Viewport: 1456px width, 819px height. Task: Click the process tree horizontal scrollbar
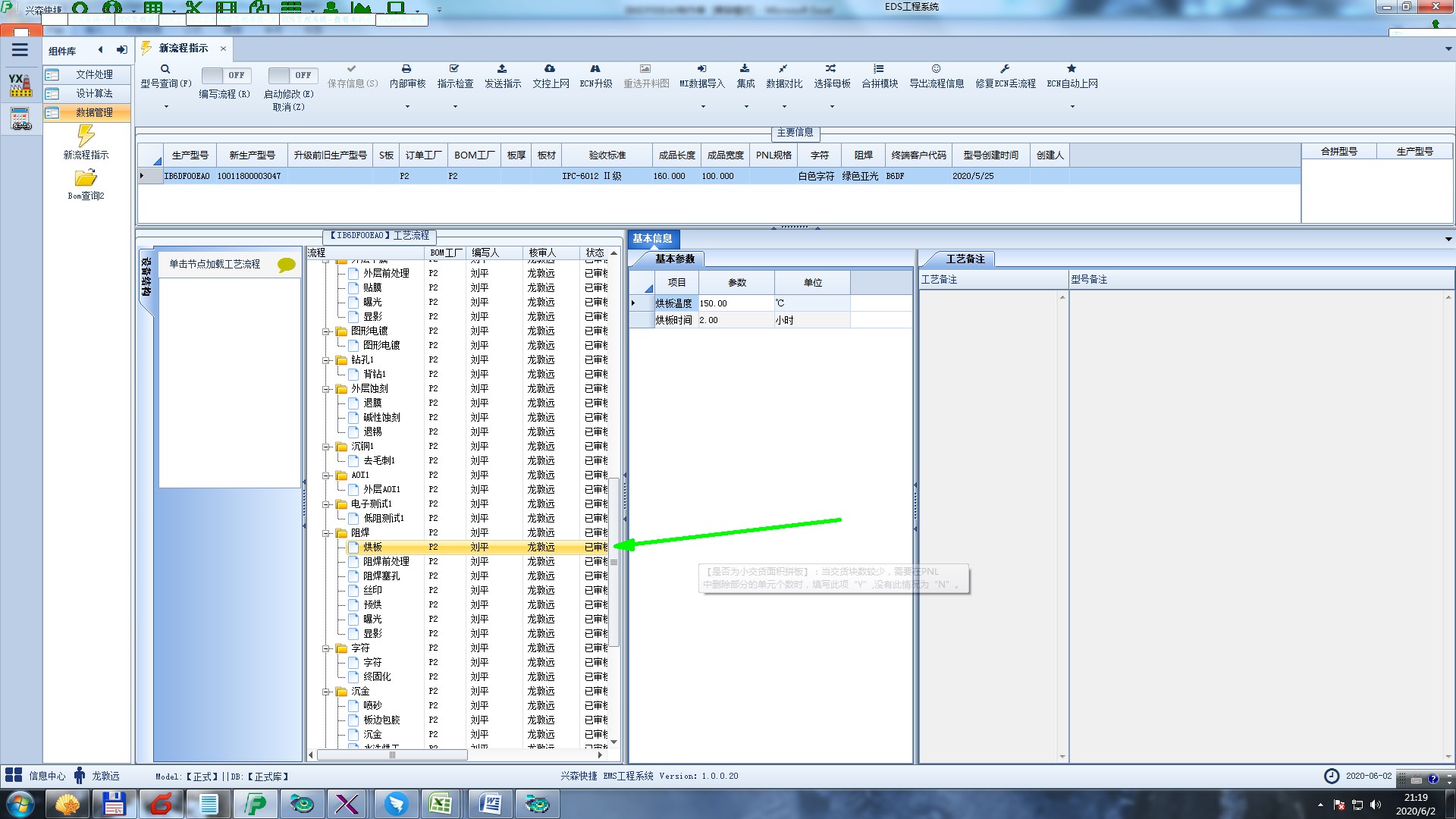[x=392, y=755]
